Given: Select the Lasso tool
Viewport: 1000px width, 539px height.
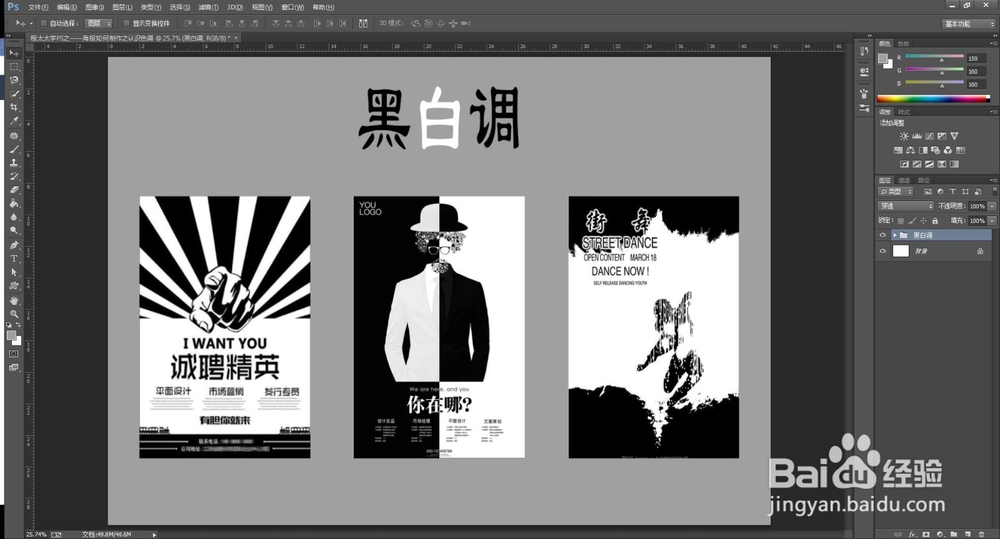Looking at the screenshot, I should (14, 80).
